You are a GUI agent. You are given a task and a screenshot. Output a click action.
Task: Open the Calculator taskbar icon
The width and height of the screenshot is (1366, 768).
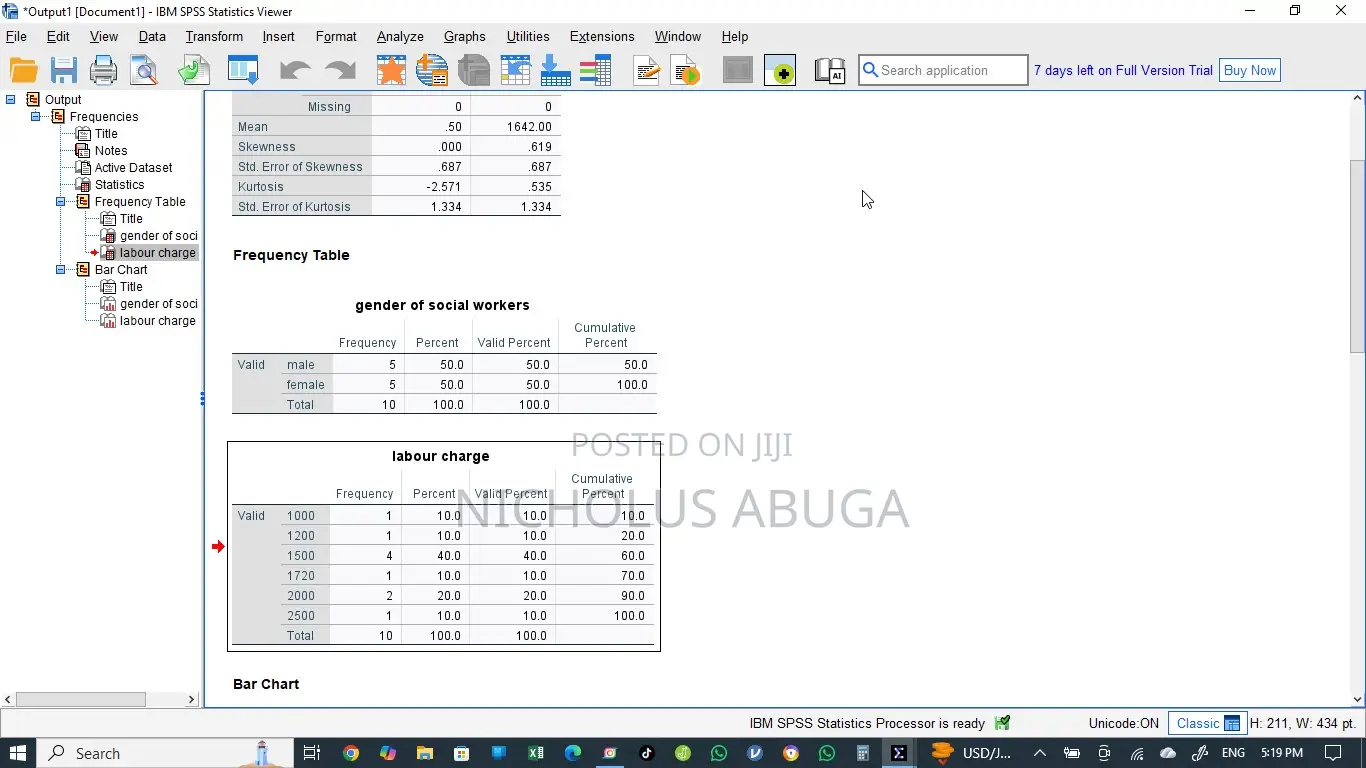coord(863,753)
